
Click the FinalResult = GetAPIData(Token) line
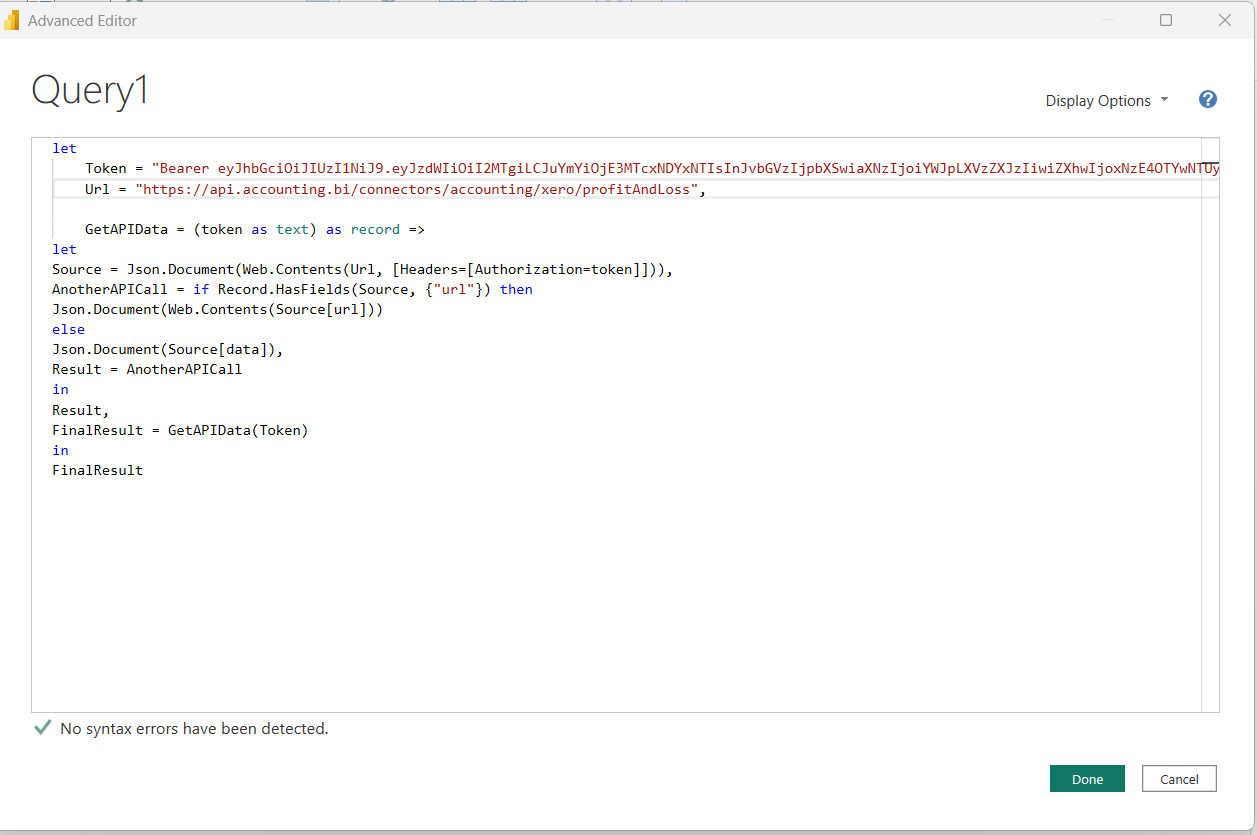click(180, 430)
